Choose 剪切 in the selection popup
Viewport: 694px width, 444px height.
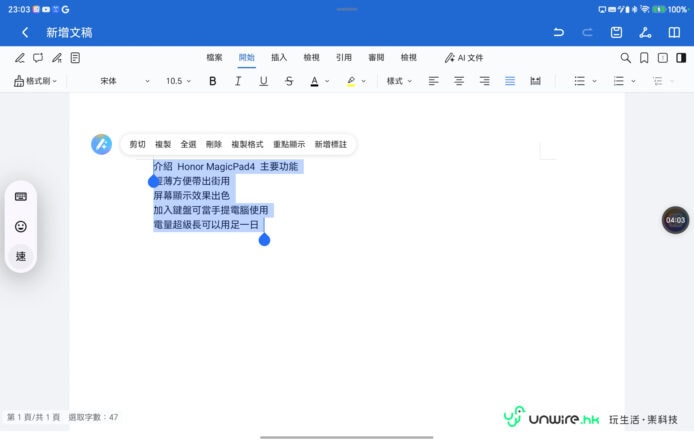[x=137, y=144]
